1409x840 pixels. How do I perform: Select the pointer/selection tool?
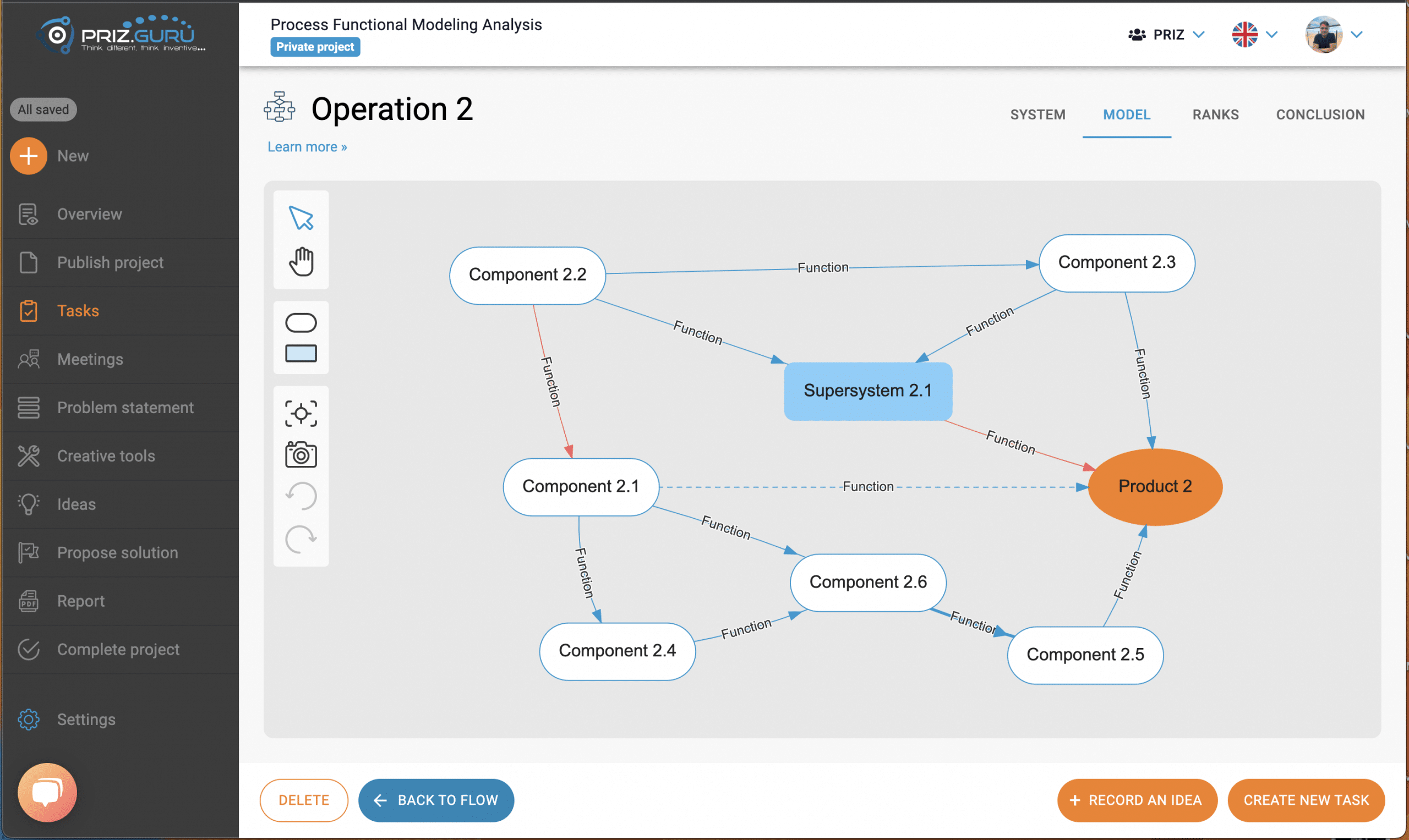(301, 218)
